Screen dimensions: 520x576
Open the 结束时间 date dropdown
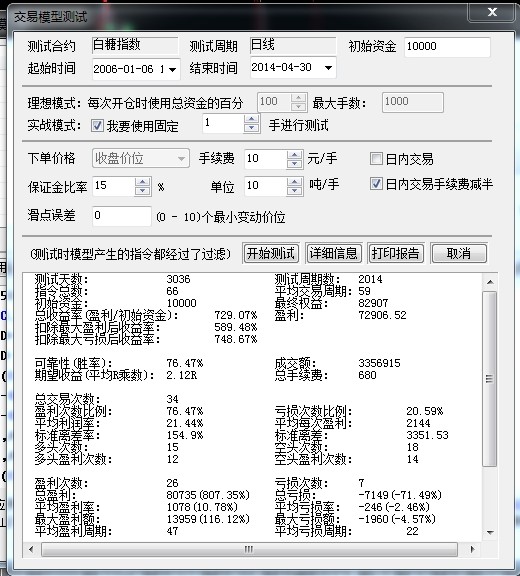[328, 68]
